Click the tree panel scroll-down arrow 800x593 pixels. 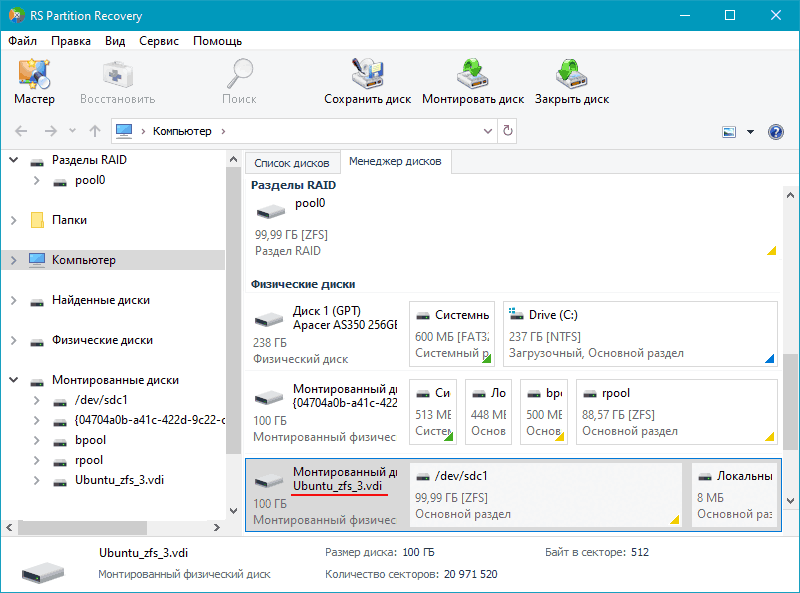pyautogui.click(x=234, y=511)
